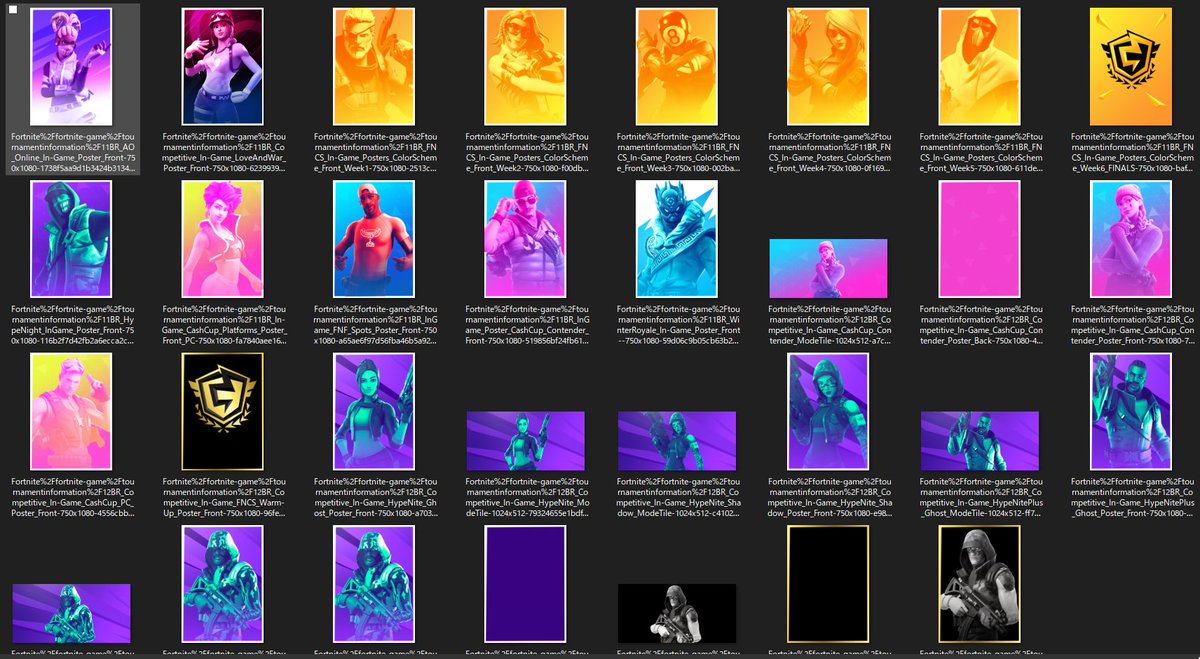Select the WinterRoyale In-Game Poster thumbnail

click(677, 240)
